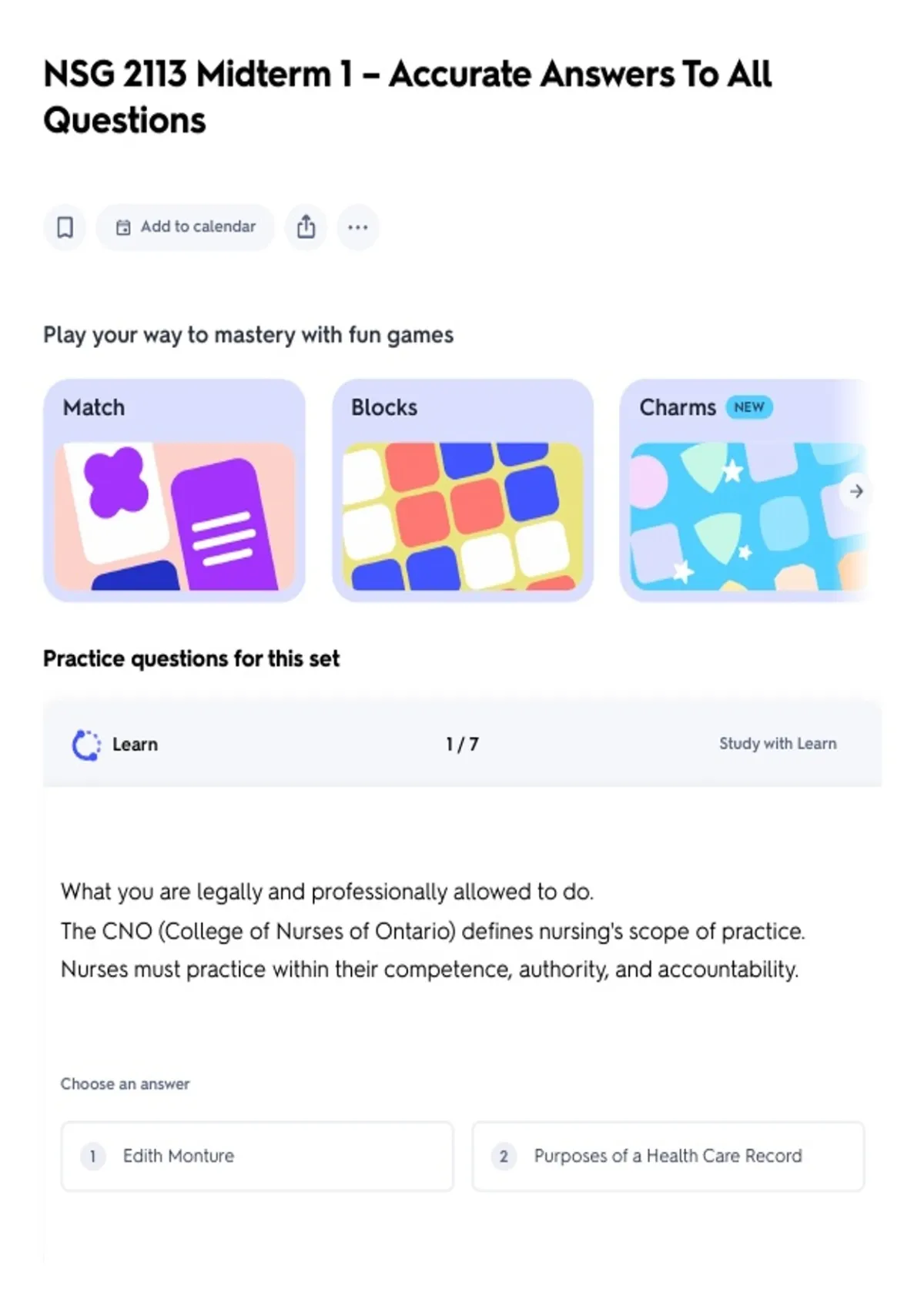This screenshot has height=1309, width=924.
Task: Click the NSG 2113 Midterm 1 title
Action: [x=407, y=97]
